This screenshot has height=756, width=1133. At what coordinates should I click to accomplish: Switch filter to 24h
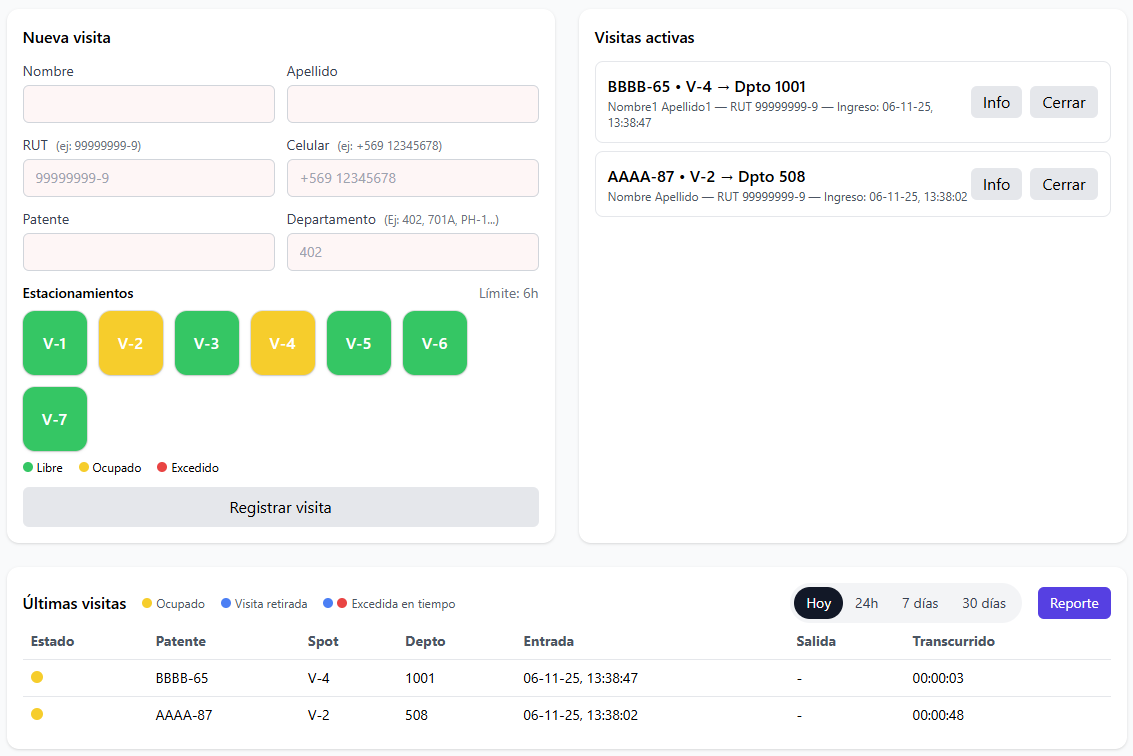[866, 603]
